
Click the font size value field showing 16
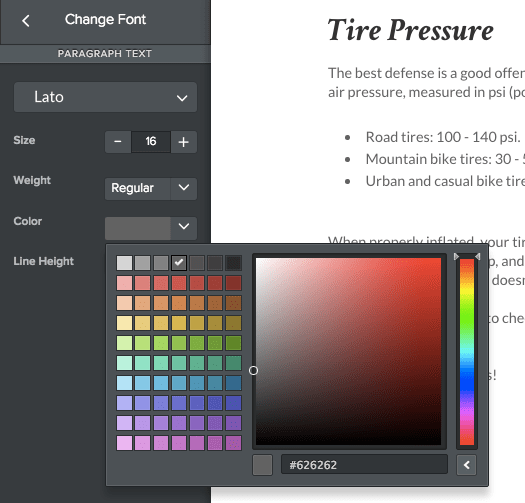click(x=151, y=142)
